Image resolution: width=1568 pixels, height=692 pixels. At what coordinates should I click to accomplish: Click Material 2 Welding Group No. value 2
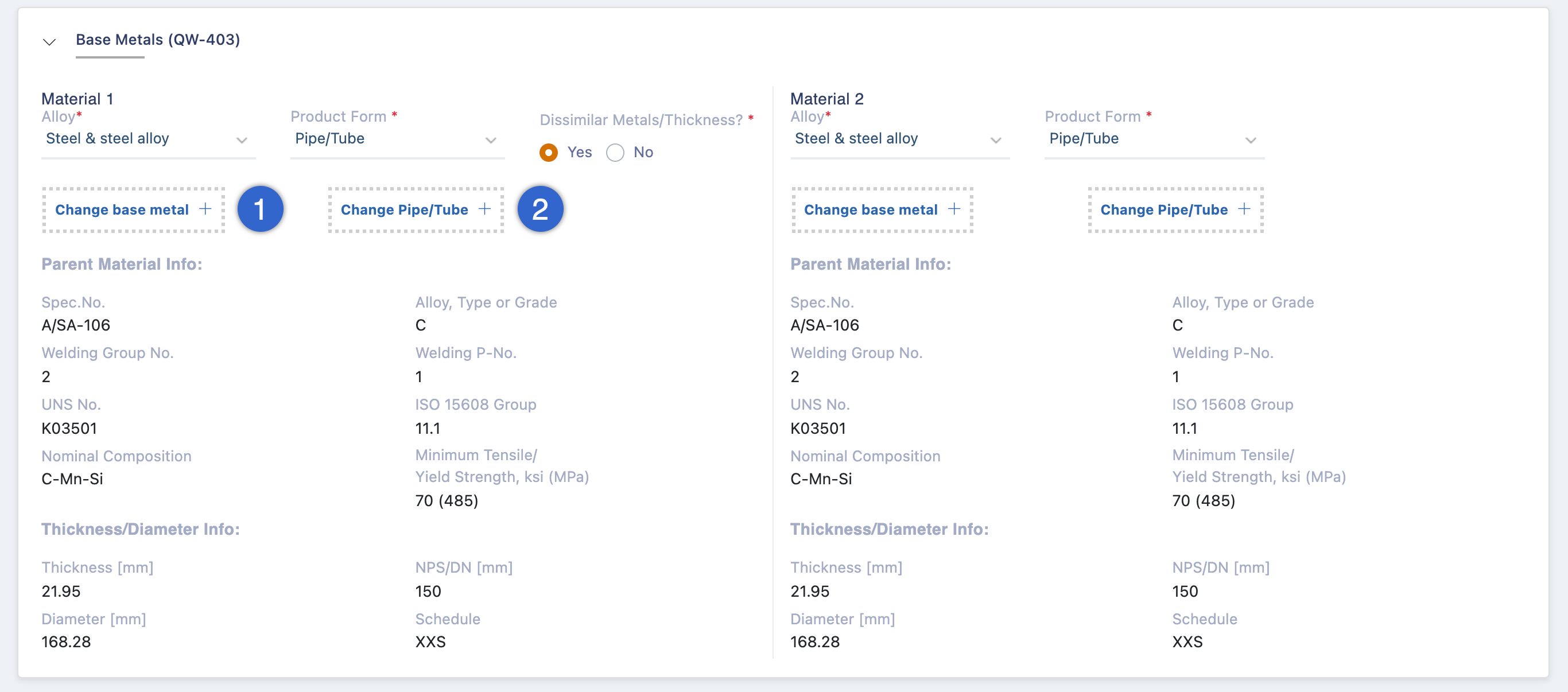point(794,377)
